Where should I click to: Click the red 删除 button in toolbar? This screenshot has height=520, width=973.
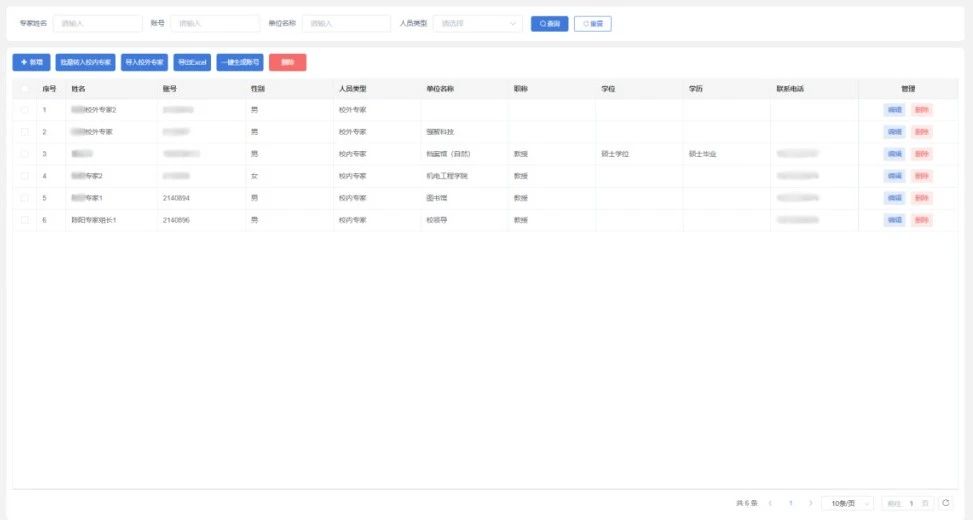(x=287, y=62)
